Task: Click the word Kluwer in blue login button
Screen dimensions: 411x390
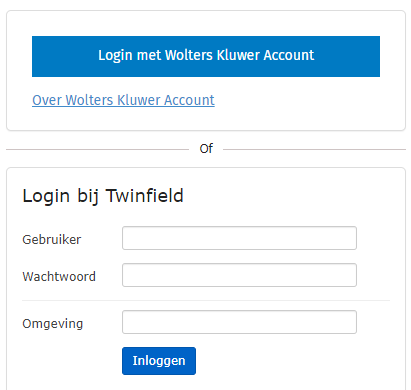Action: click(x=238, y=55)
